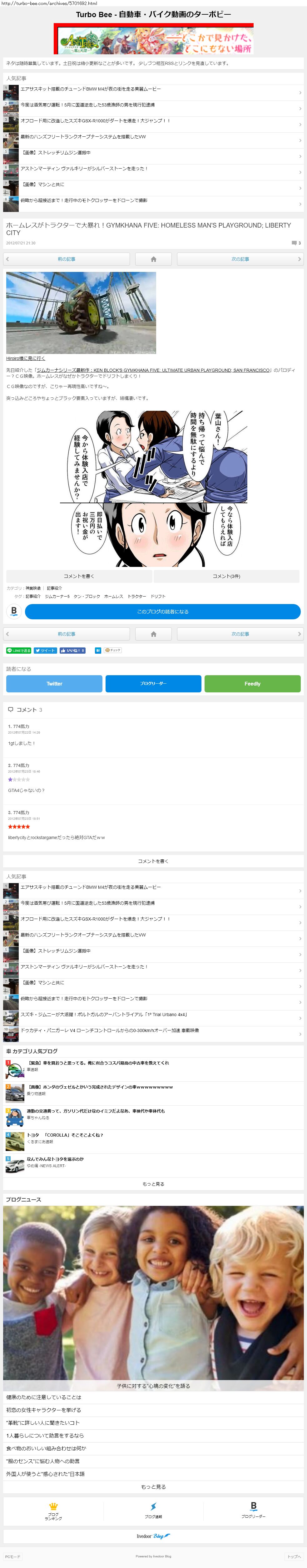The width and height of the screenshot is (307, 1568).
Task: Open blog news lightning icon in footer
Action: [154, 1511]
